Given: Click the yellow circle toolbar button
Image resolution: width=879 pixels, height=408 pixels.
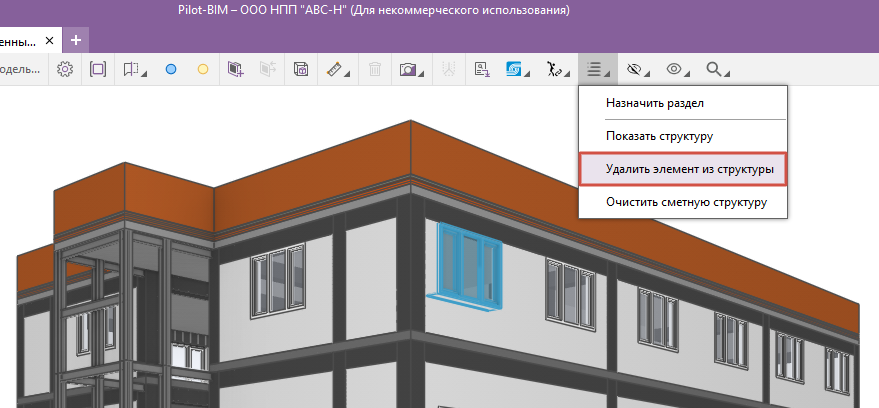Looking at the screenshot, I should coord(203,69).
